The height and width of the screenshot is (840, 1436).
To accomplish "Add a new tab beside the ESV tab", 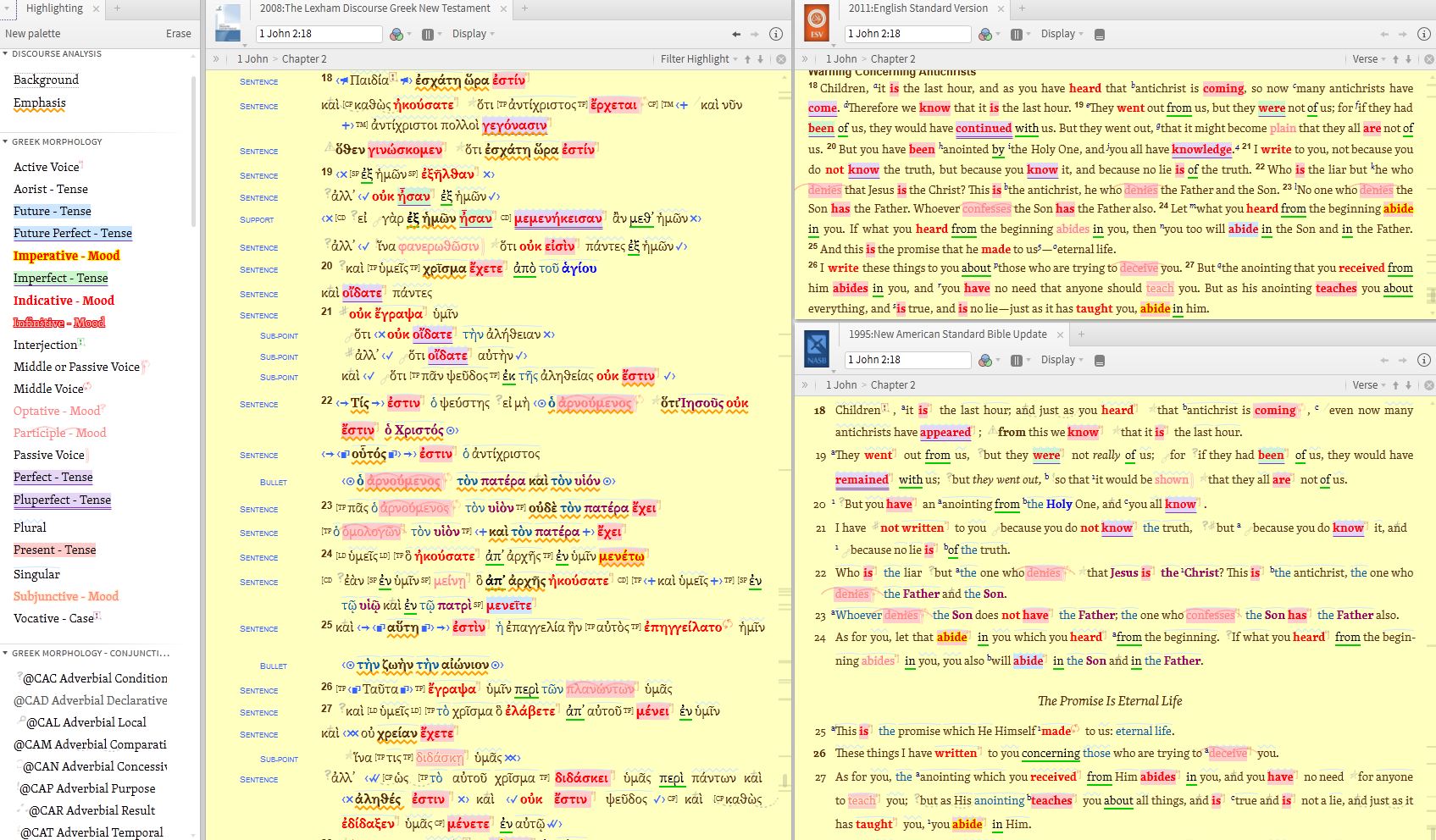I will pyautogui.click(x=1022, y=8).
